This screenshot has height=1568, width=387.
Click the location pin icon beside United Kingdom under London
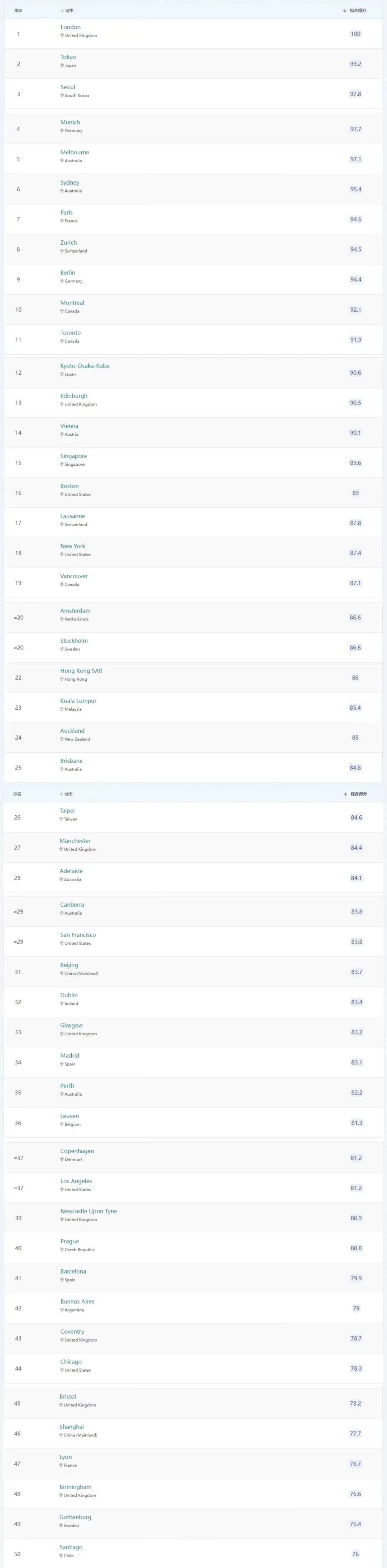pos(62,35)
